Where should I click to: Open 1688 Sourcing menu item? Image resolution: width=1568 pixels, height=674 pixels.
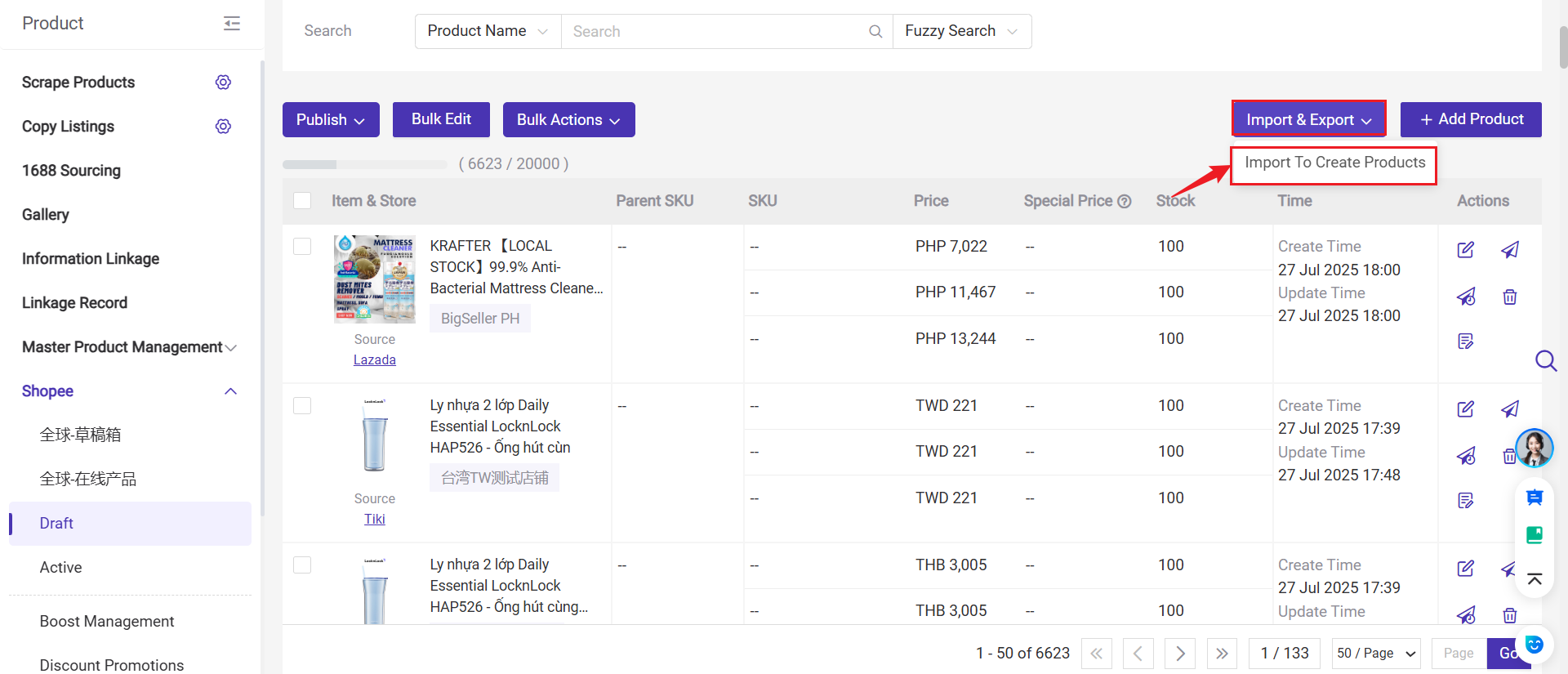[x=71, y=171]
